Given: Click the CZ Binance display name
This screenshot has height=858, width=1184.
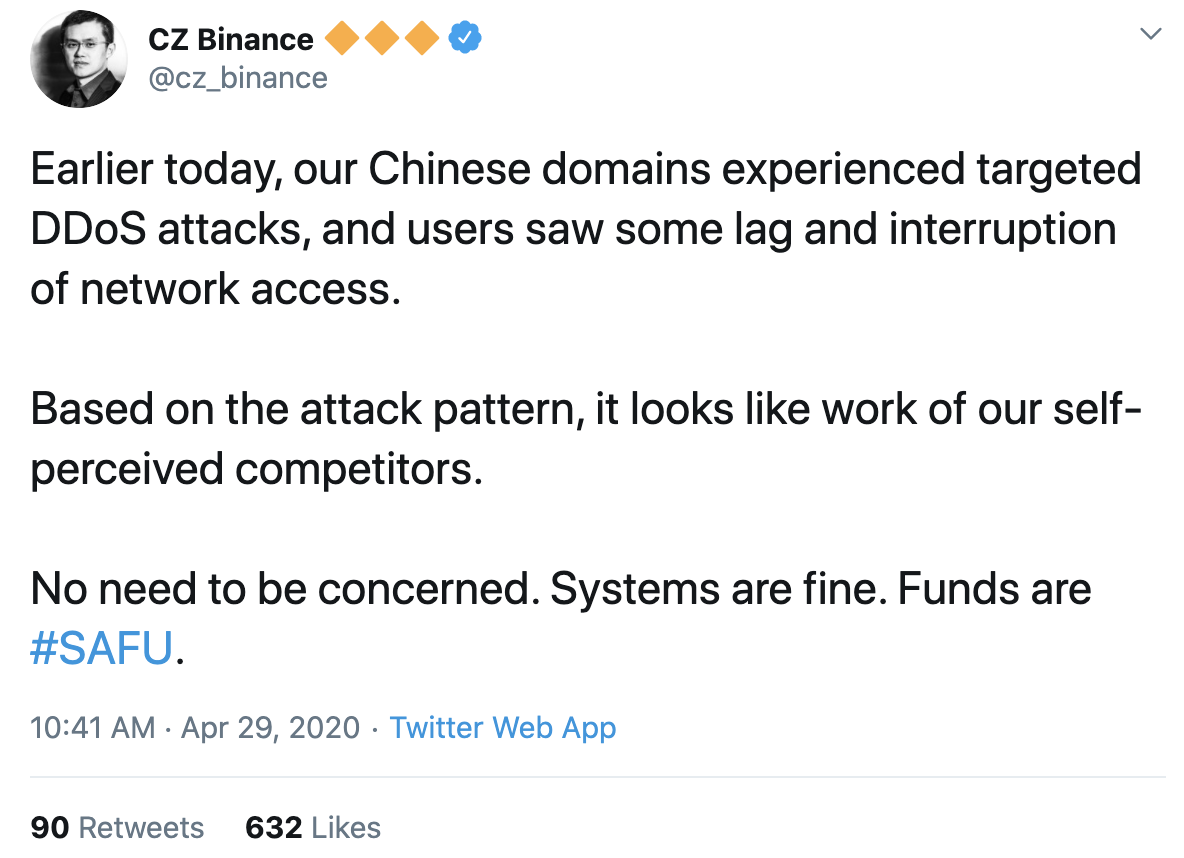Looking at the screenshot, I should [230, 39].
